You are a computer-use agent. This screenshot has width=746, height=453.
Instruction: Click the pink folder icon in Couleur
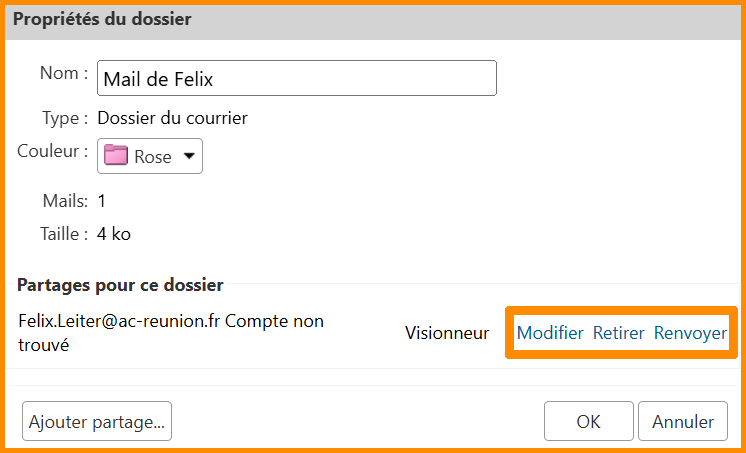pos(116,156)
